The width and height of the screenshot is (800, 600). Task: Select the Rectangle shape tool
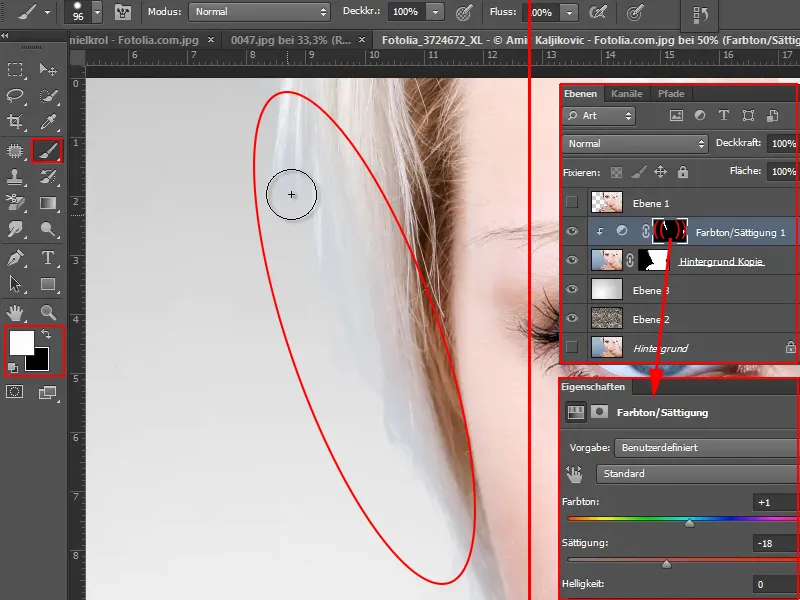[48, 284]
